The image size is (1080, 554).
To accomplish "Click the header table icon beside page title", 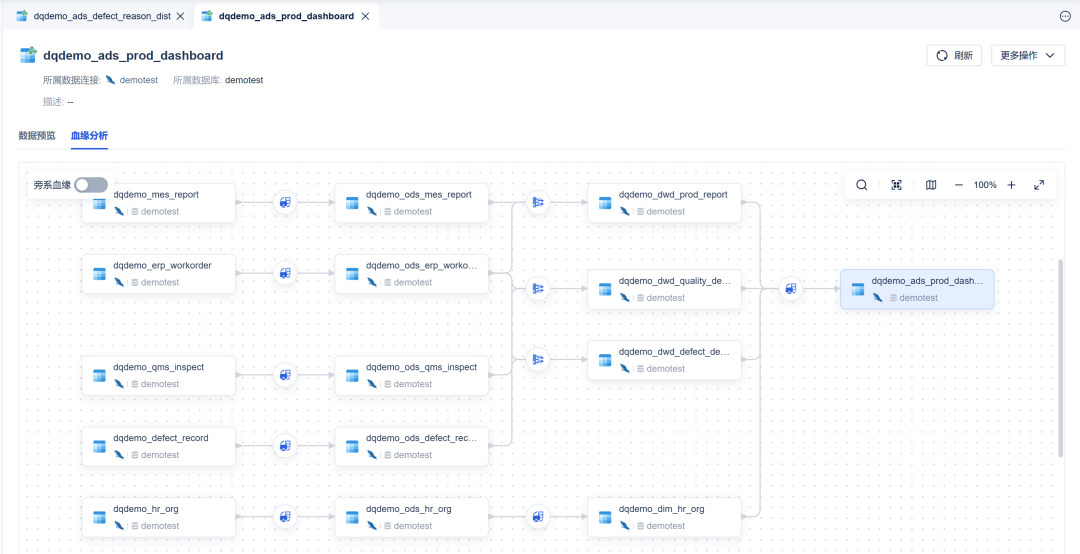I will [28, 55].
